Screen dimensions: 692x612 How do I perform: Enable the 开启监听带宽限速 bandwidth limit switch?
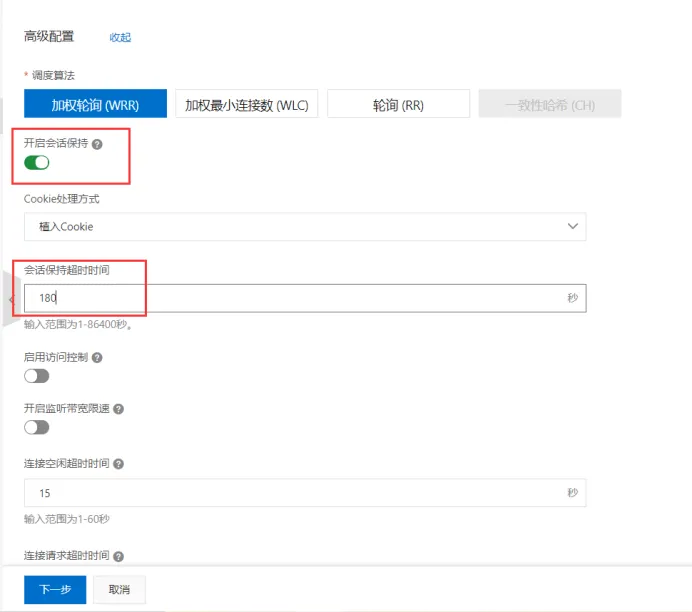pos(37,427)
